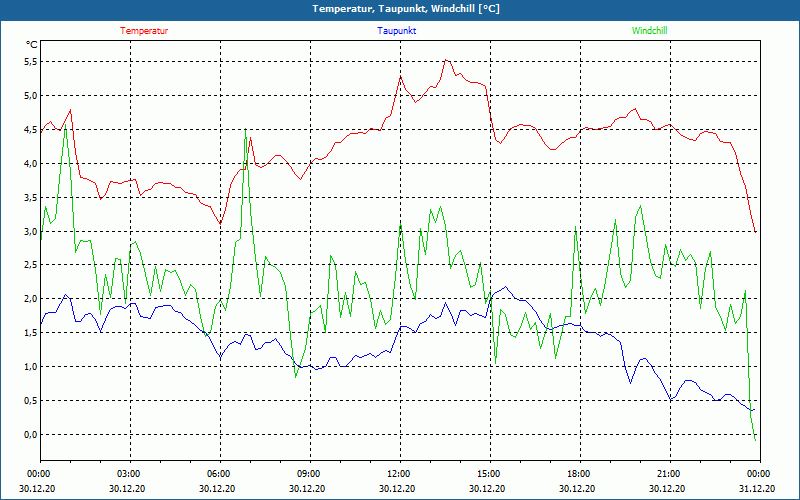Click the 0,0 y-axis value
This screenshot has width=800, height=500.
tap(31, 434)
